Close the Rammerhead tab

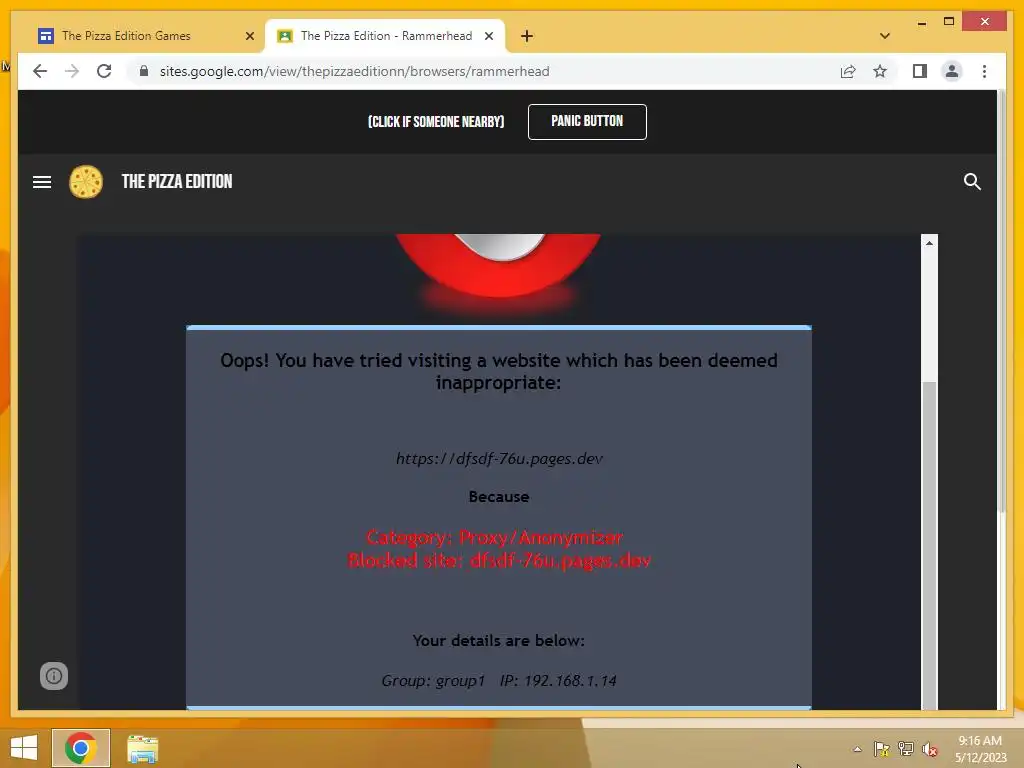coord(488,36)
